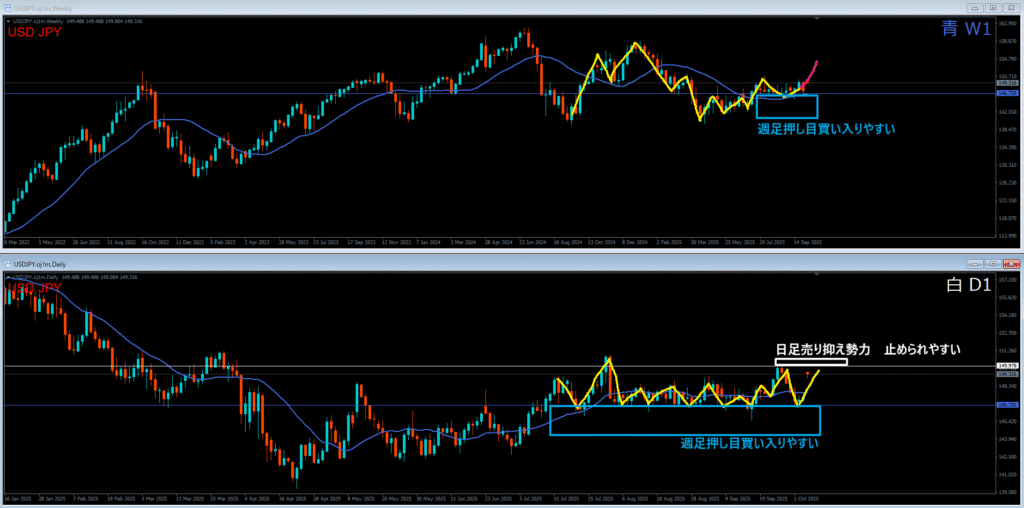Restore down the Weekly chart window

[993, 8]
